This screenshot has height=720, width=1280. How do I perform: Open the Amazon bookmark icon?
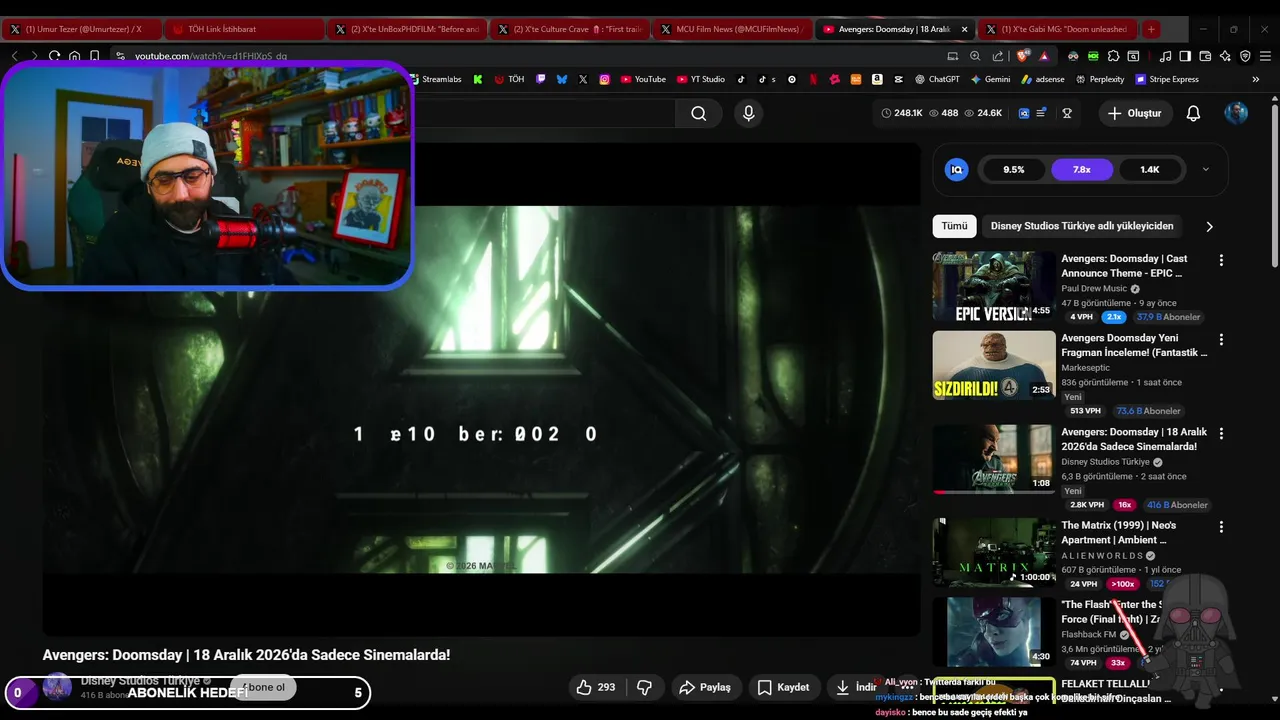coord(877,79)
